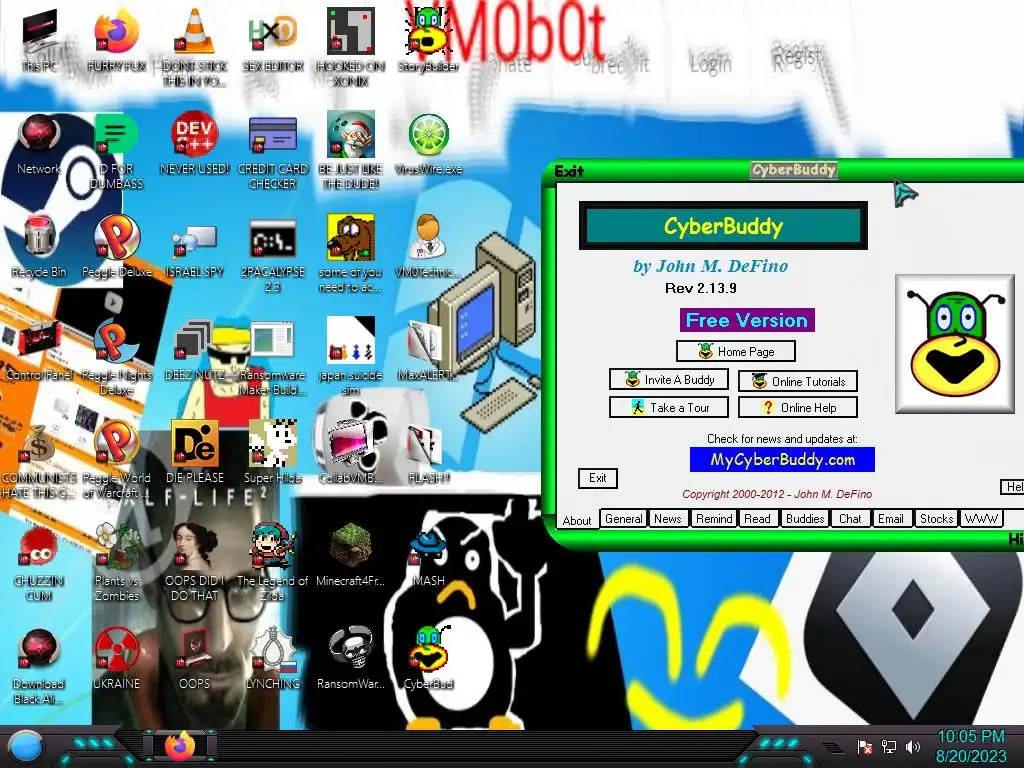Open the Minecraft4Fr... grass block icon
1024x768 pixels.
click(351, 555)
